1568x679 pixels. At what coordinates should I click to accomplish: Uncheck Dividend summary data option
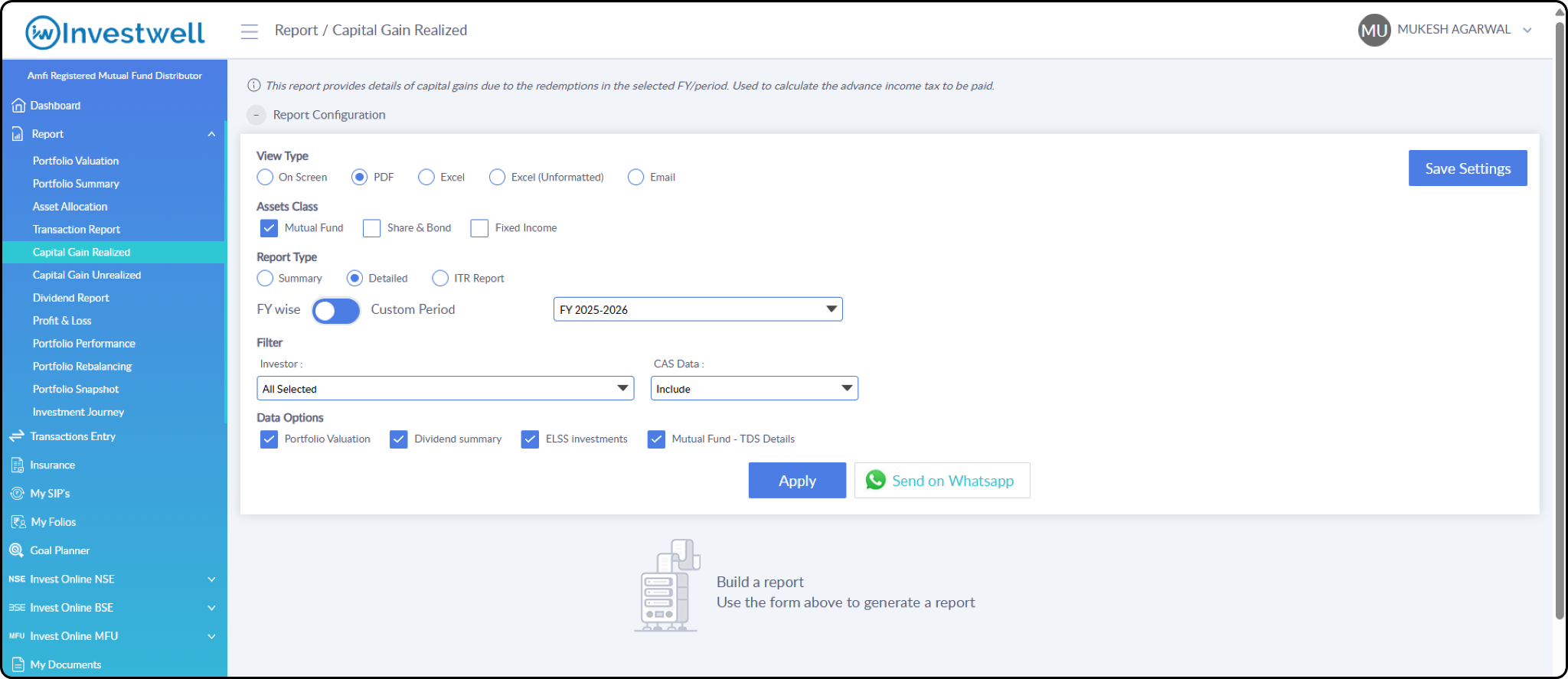398,439
